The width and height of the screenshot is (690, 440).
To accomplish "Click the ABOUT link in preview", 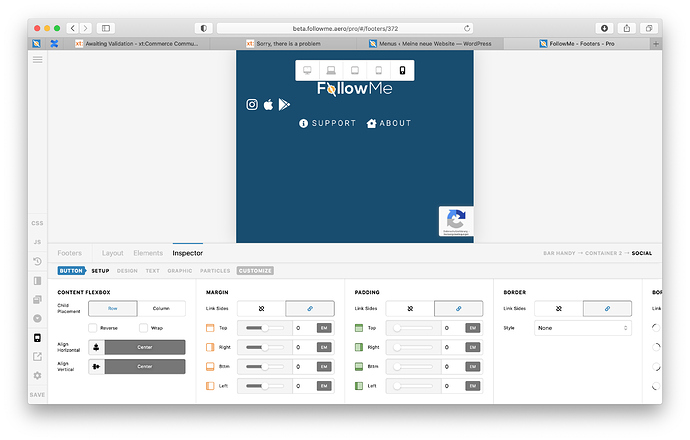I will 389,123.
